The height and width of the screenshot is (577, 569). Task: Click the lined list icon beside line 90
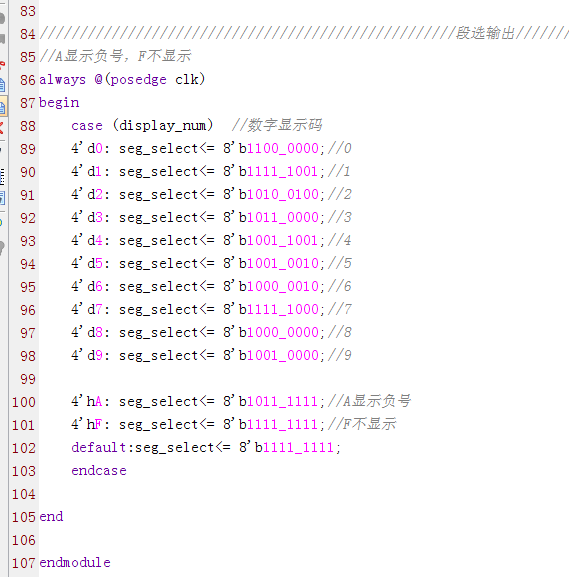pos(2,177)
